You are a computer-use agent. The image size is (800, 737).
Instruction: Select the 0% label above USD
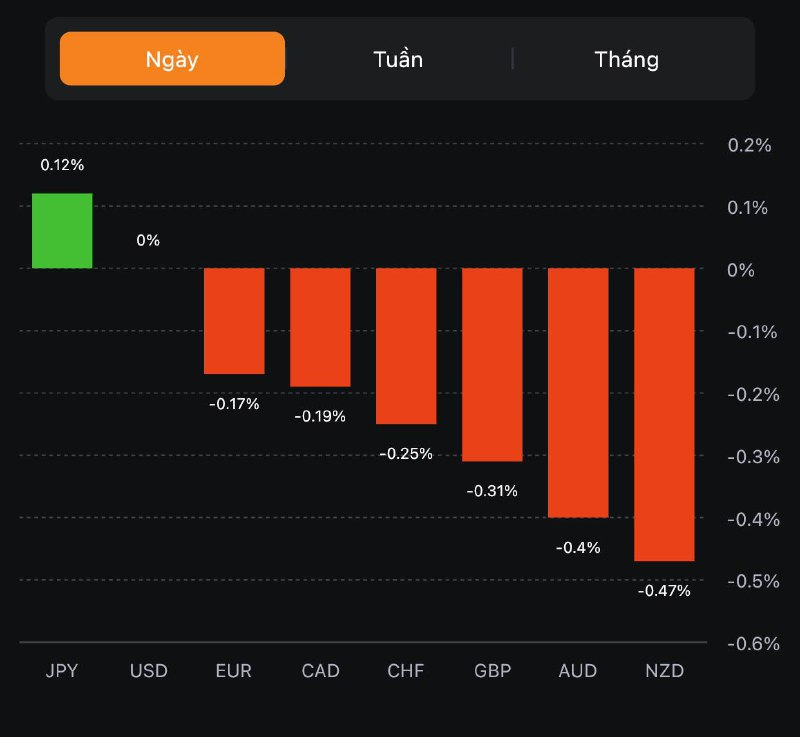click(x=148, y=240)
